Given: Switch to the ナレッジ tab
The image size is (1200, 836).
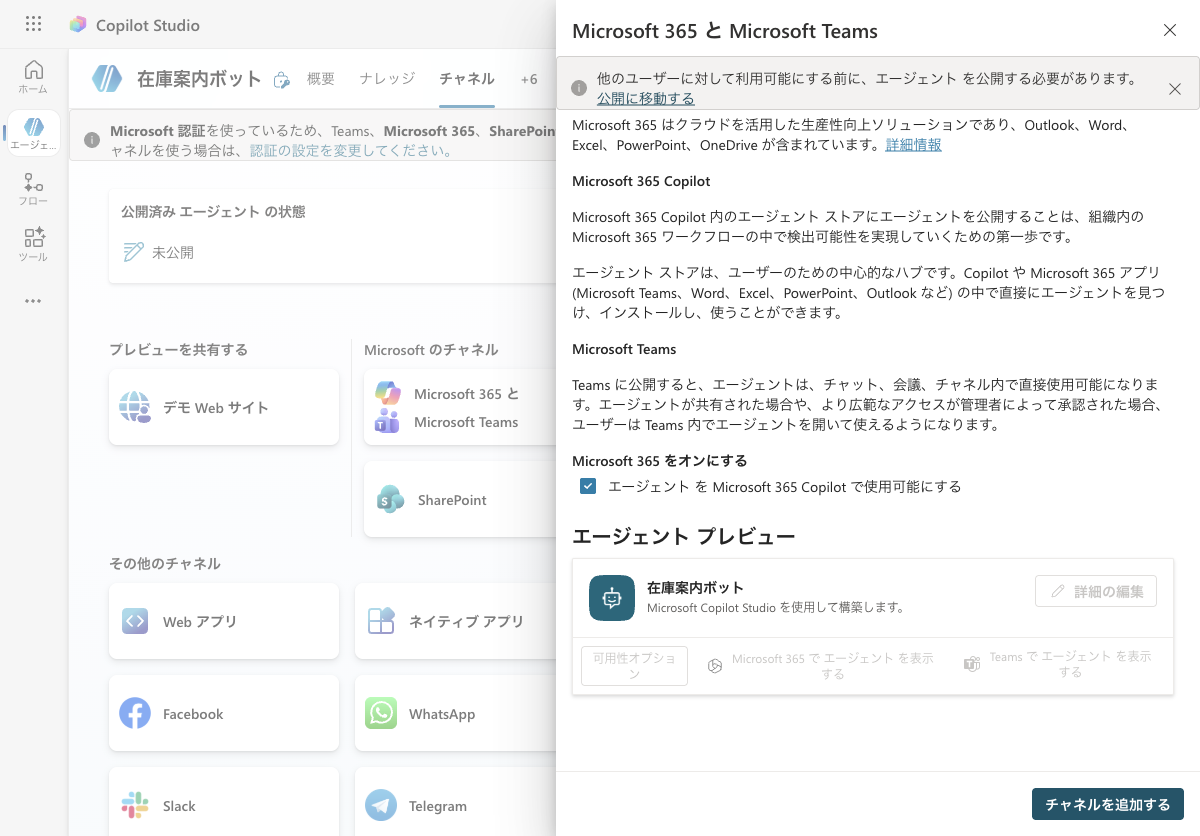Looking at the screenshot, I should pos(387,79).
